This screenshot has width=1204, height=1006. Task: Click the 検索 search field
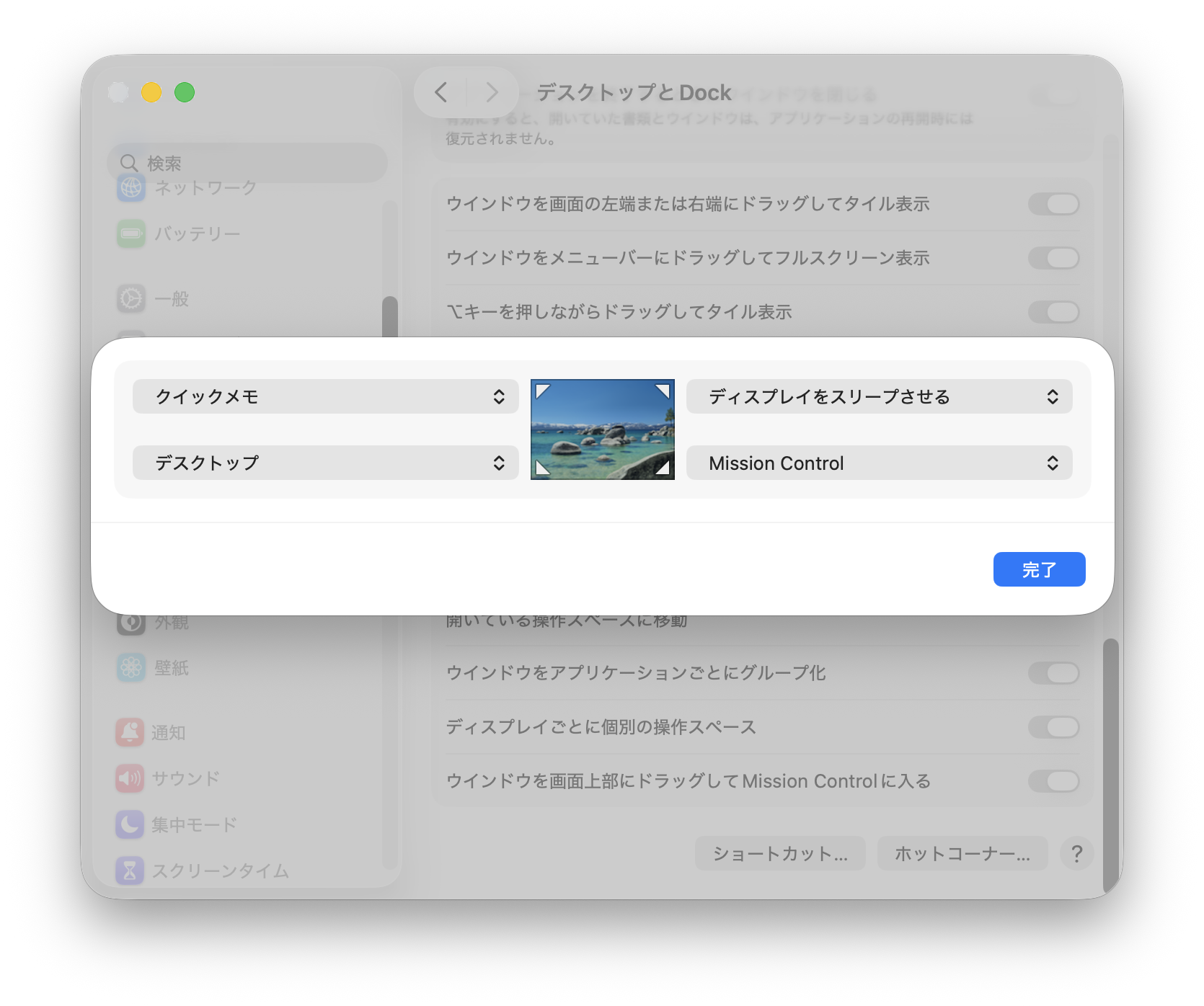coord(249,163)
